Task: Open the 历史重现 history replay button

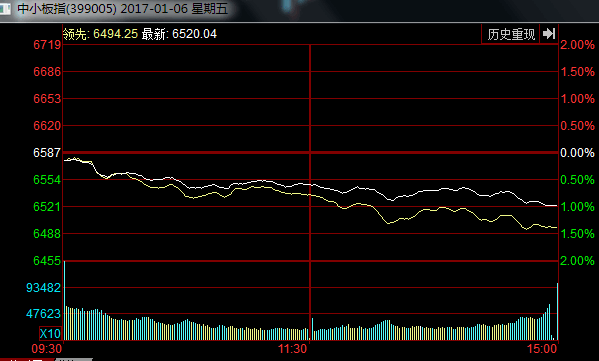Action: click(511, 34)
